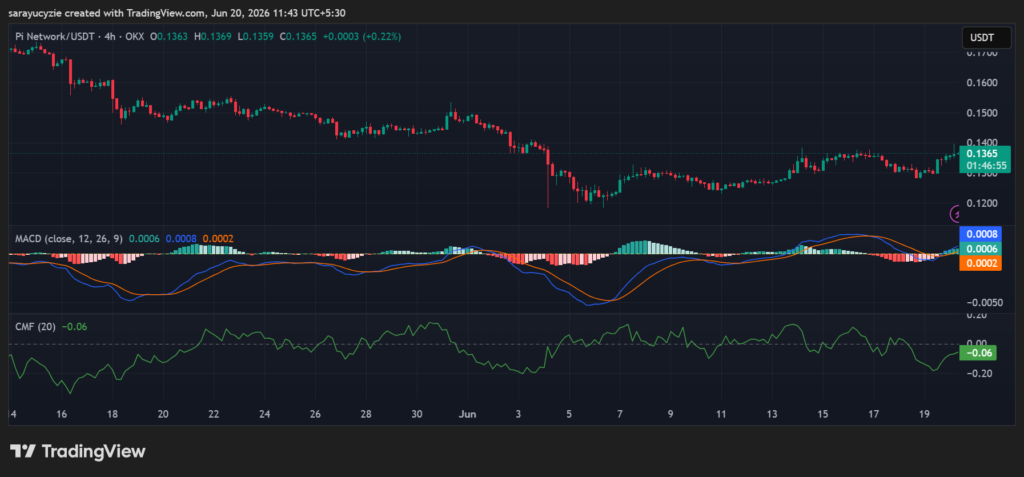Click the 7 date label on time axis

620,414
